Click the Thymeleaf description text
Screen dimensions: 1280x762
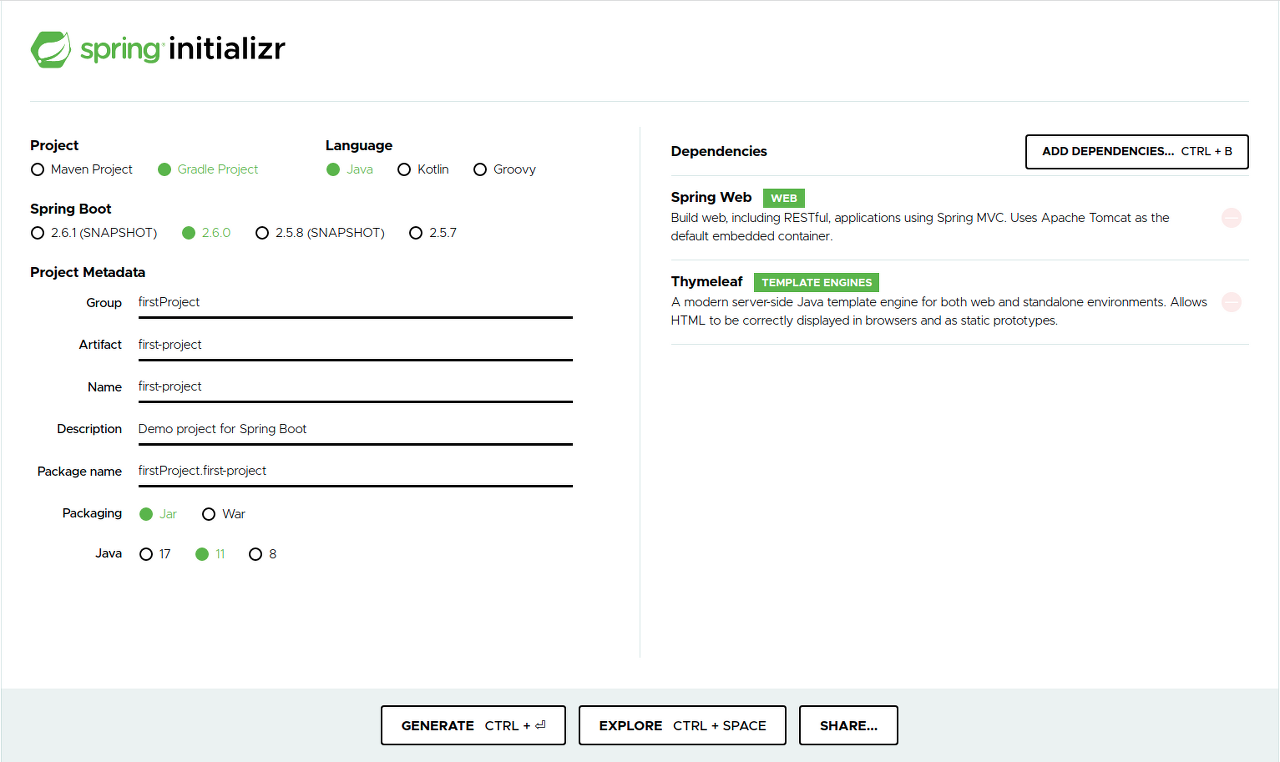tap(939, 311)
